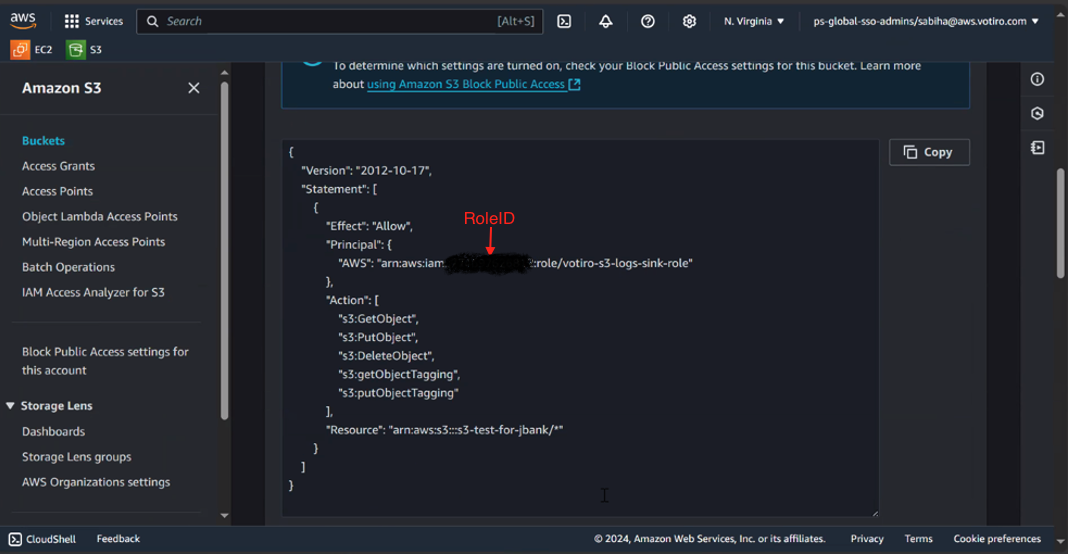Open the AWS home logo
This screenshot has height=554, width=1068.
point(23,21)
